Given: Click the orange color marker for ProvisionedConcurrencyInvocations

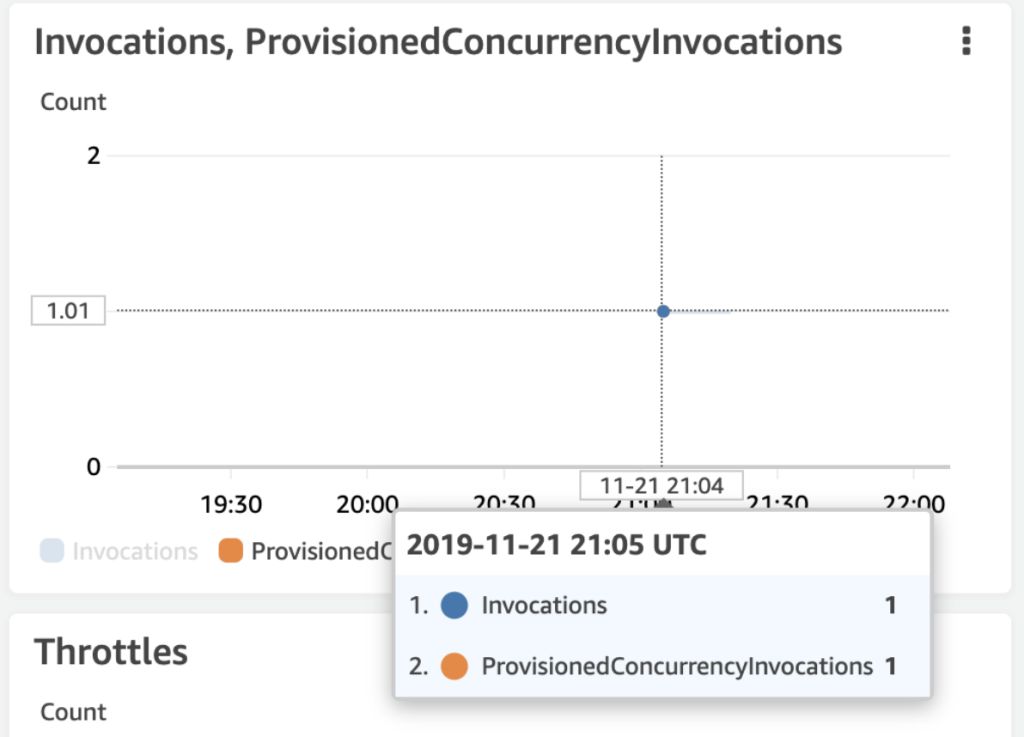Looking at the screenshot, I should [x=453, y=666].
